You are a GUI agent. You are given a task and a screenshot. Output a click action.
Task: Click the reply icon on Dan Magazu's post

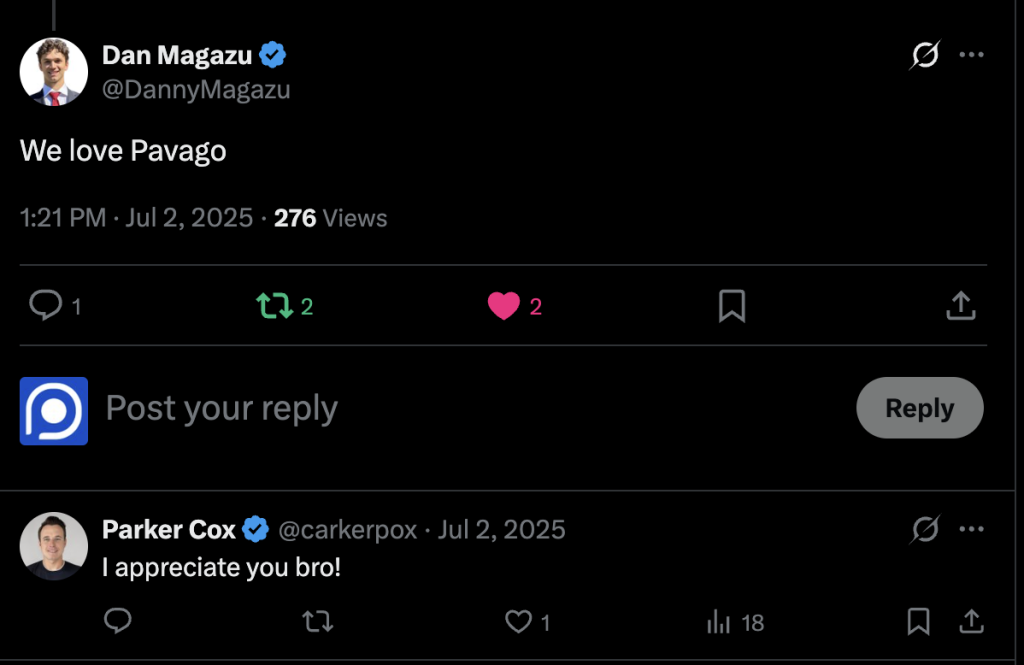46,306
